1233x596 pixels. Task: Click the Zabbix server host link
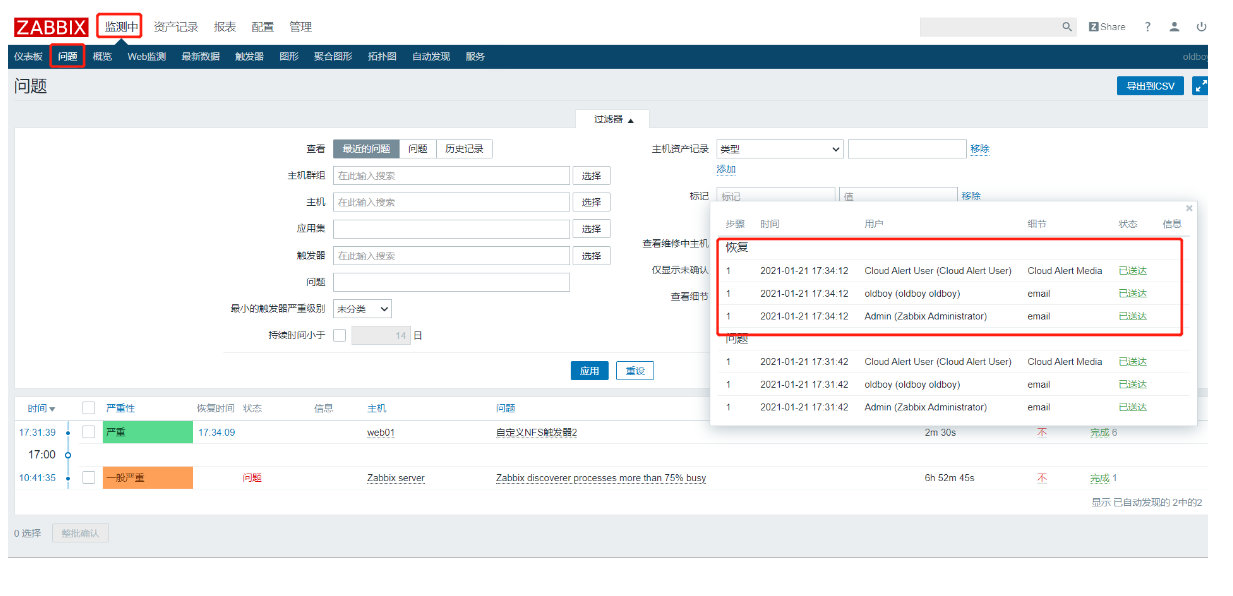tap(396, 478)
